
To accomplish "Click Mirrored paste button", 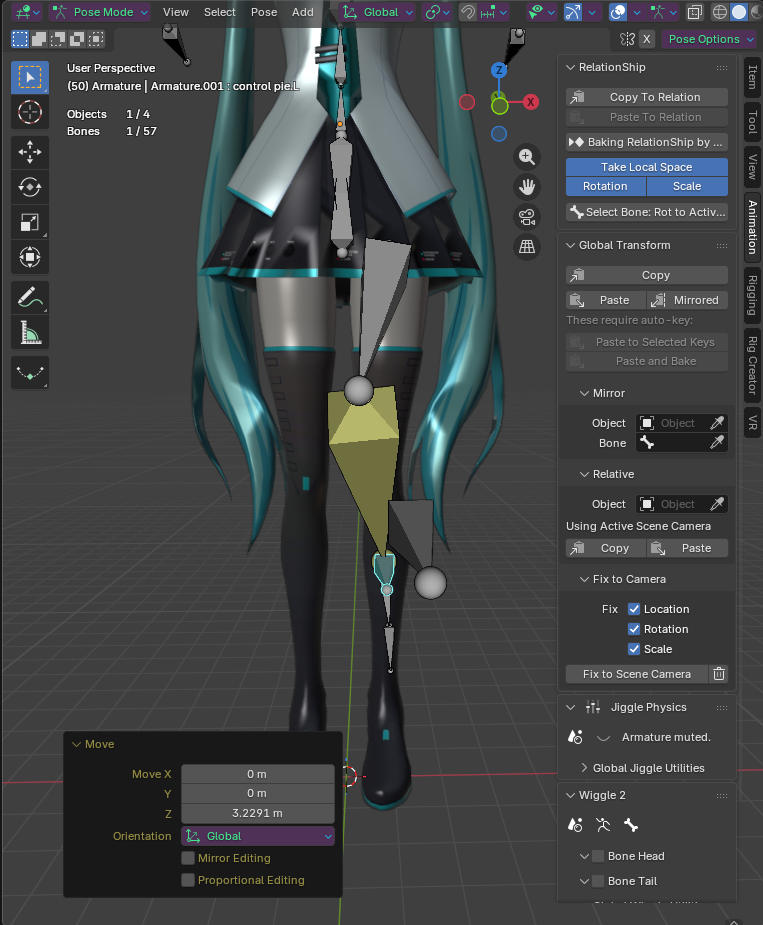I will [x=687, y=300].
